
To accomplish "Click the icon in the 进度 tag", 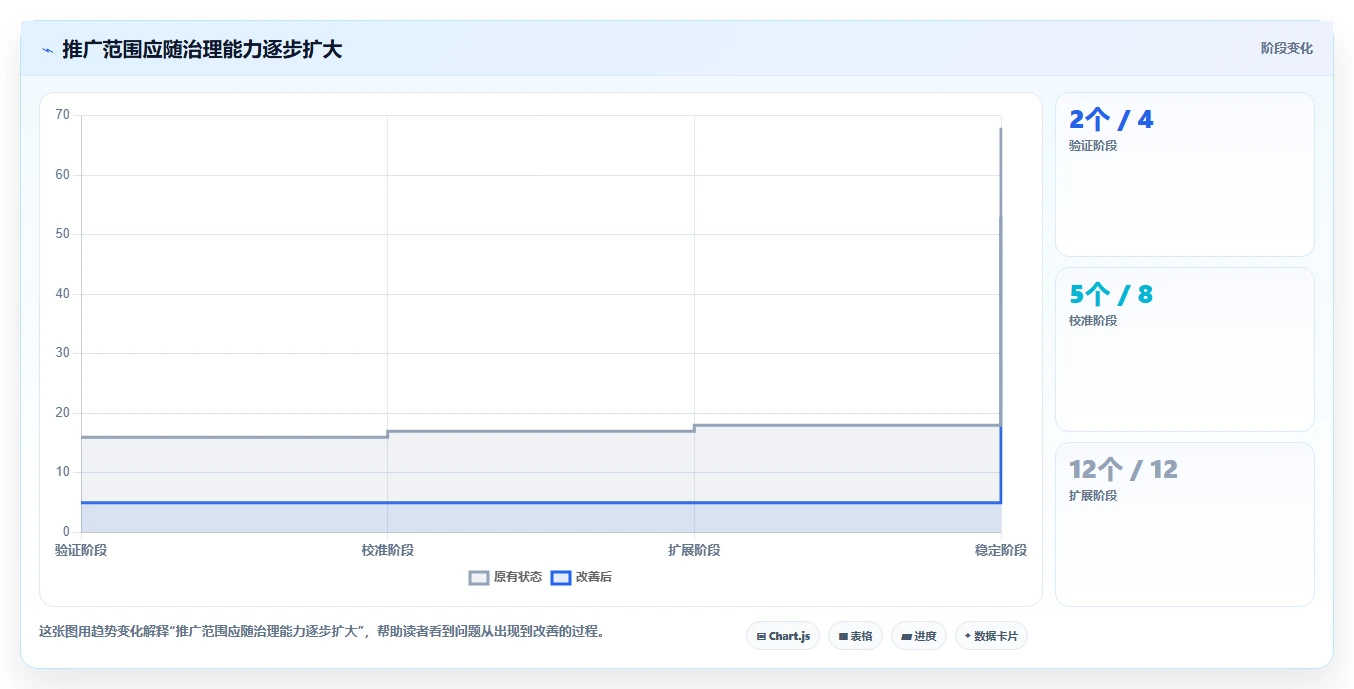I will click(906, 636).
